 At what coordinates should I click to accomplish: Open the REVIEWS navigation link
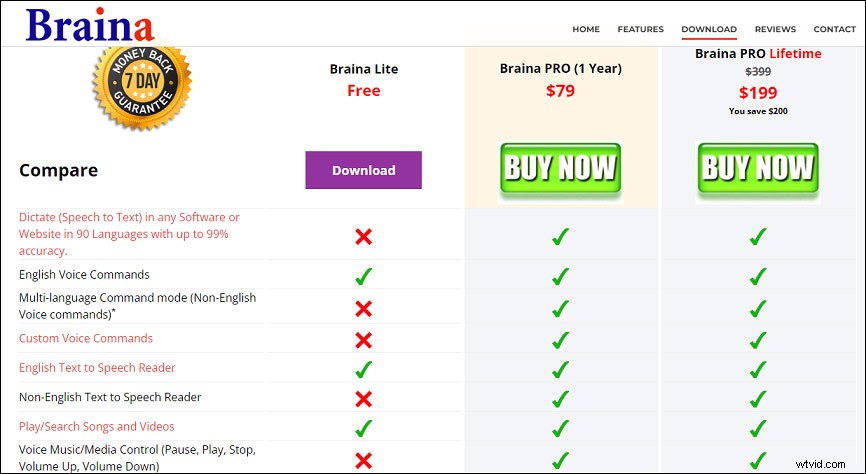point(775,29)
